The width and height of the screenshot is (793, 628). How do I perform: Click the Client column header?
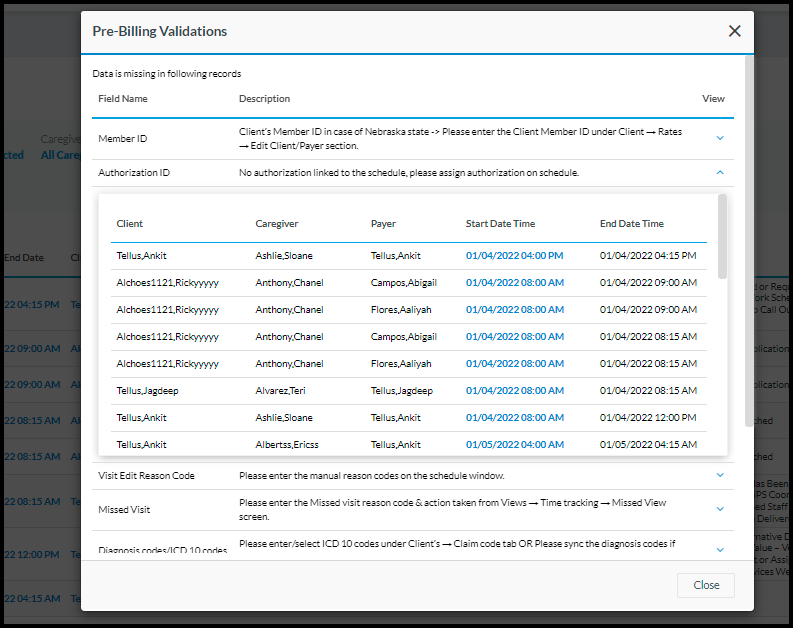click(130, 223)
